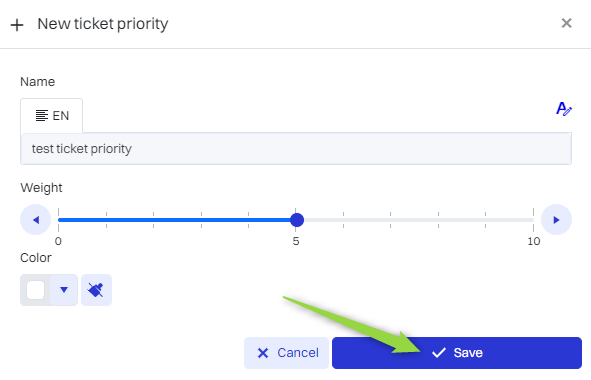The height and width of the screenshot is (380, 591).
Task: Focus the Name input field
Action: click(296, 149)
